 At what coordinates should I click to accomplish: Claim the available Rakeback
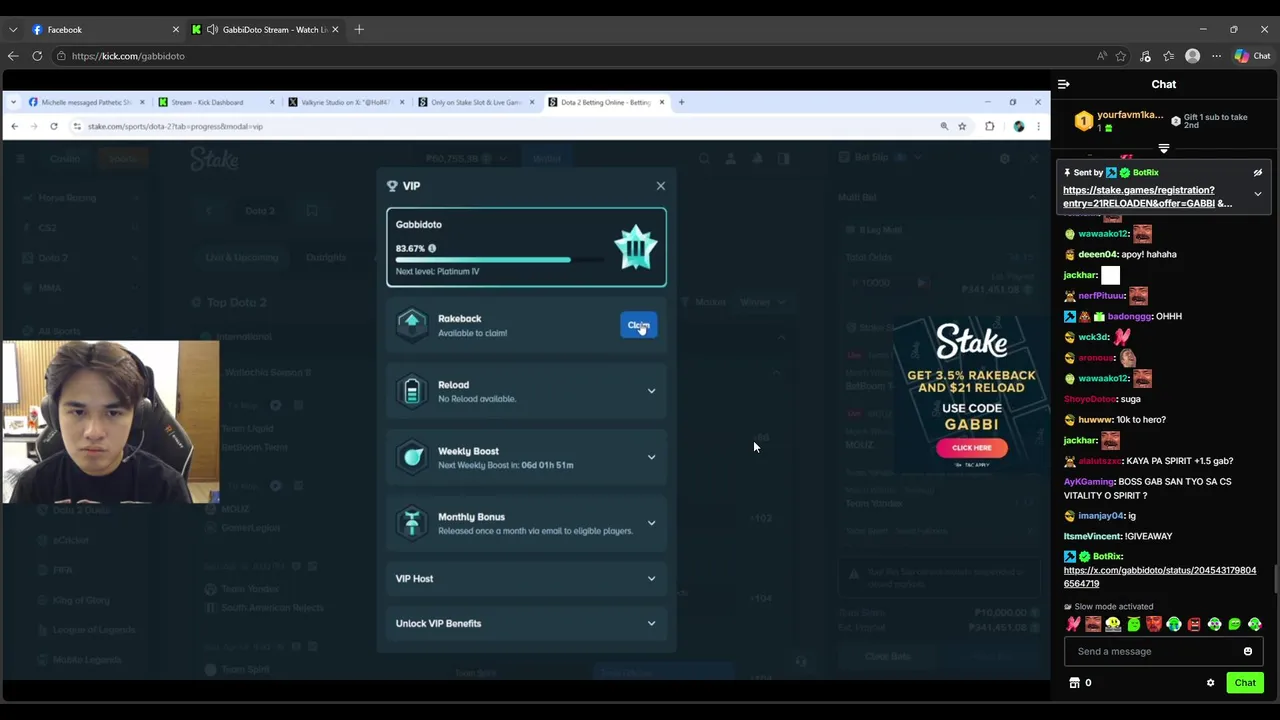point(638,325)
